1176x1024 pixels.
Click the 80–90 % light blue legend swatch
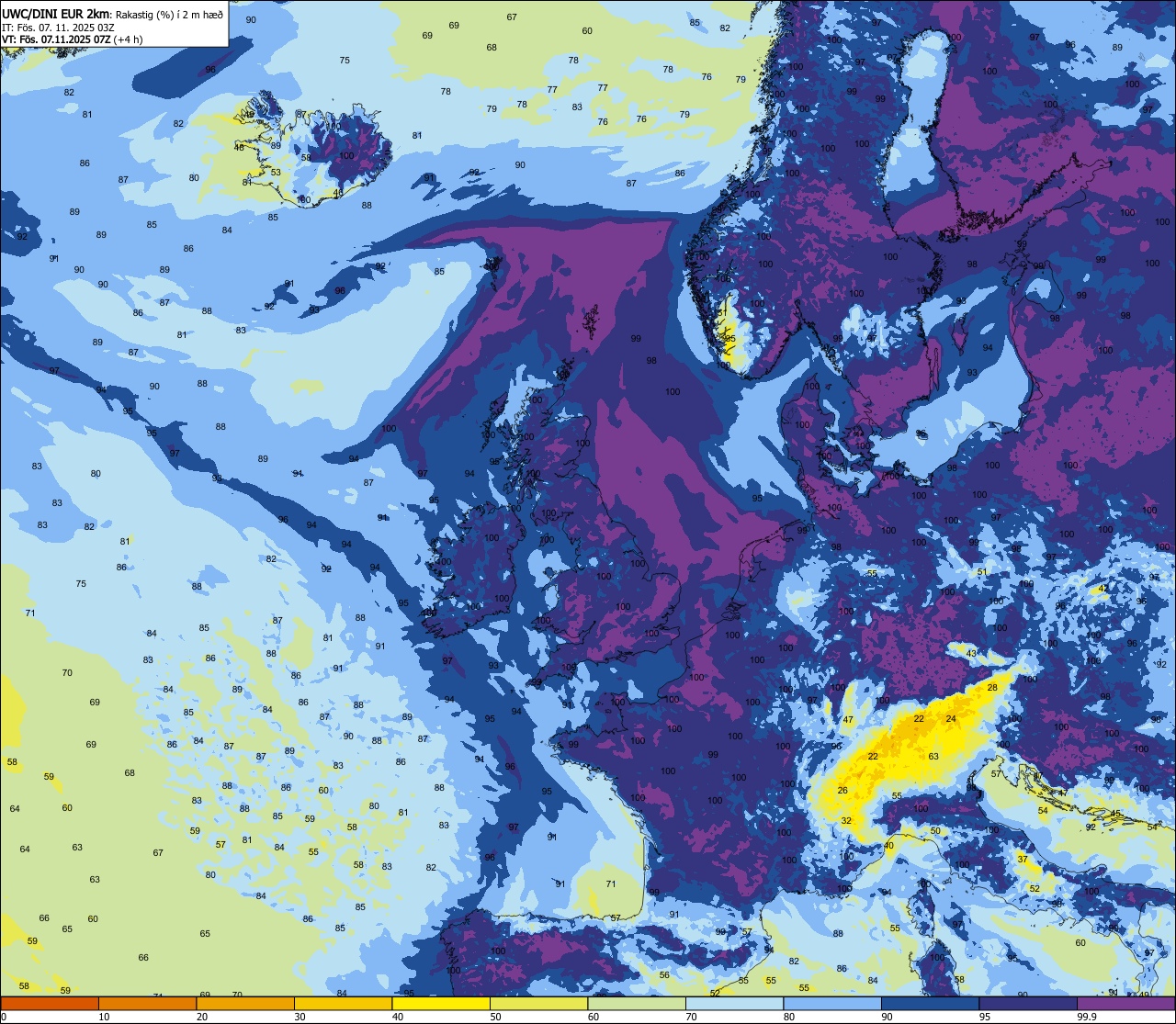(x=832, y=1004)
